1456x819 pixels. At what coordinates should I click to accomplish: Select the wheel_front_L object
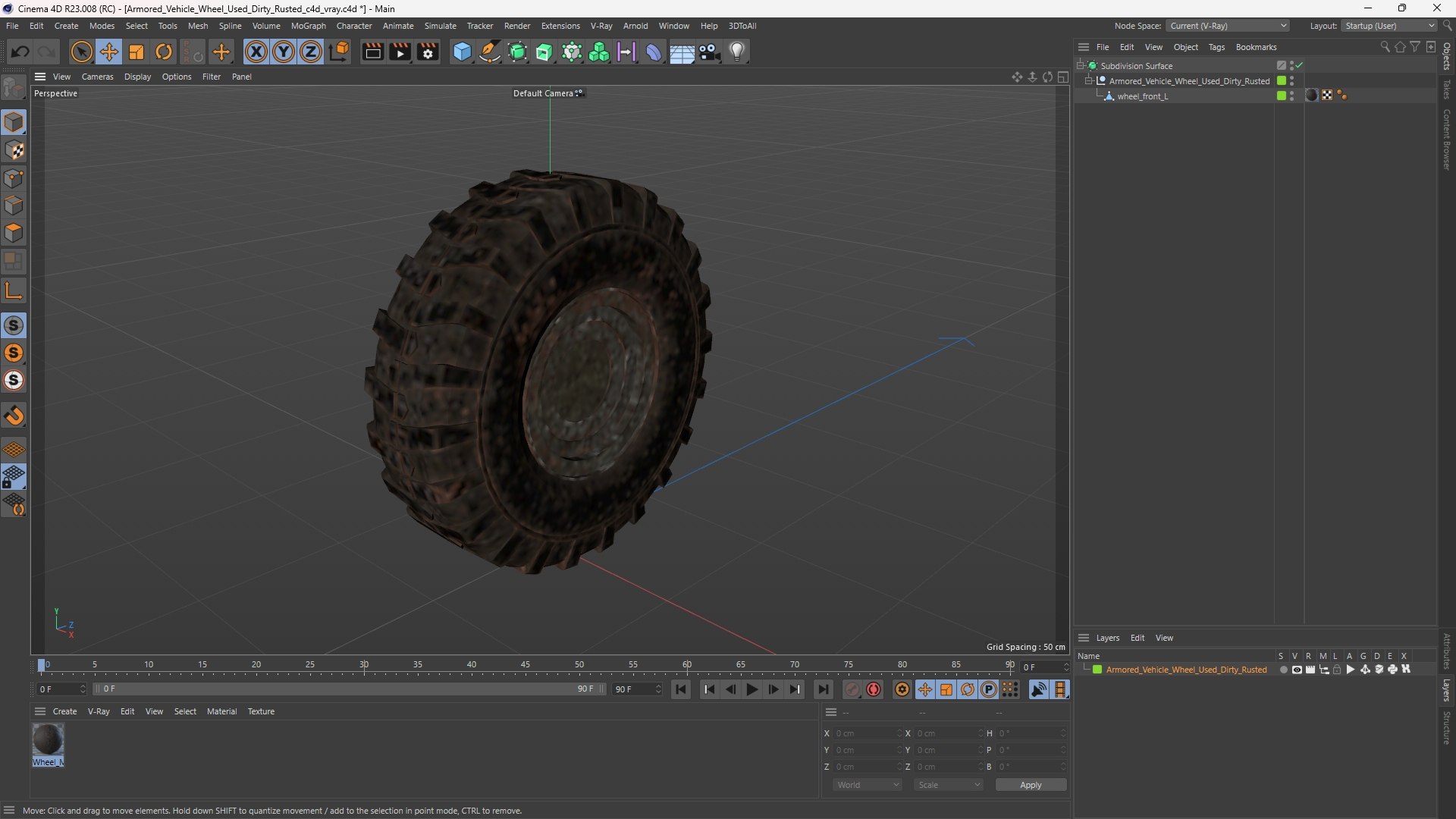coord(1142,96)
